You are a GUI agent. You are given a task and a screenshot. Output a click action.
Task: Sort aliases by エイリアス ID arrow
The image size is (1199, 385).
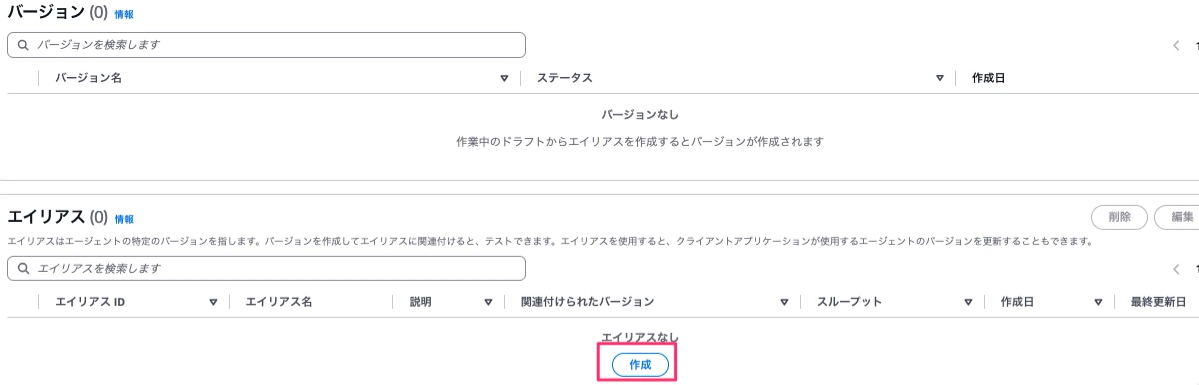[213, 302]
